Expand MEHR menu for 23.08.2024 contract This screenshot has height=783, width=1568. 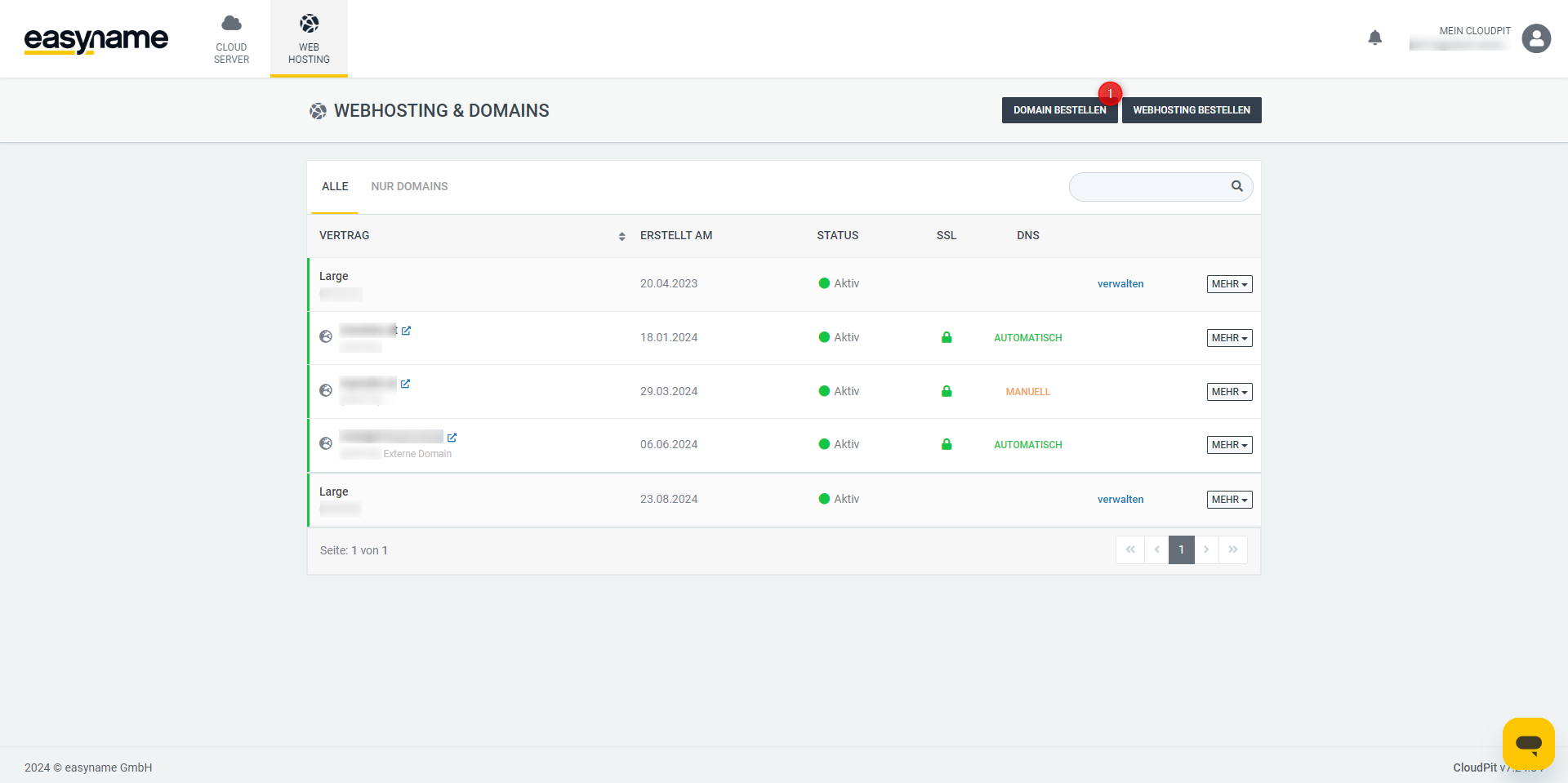tap(1229, 500)
